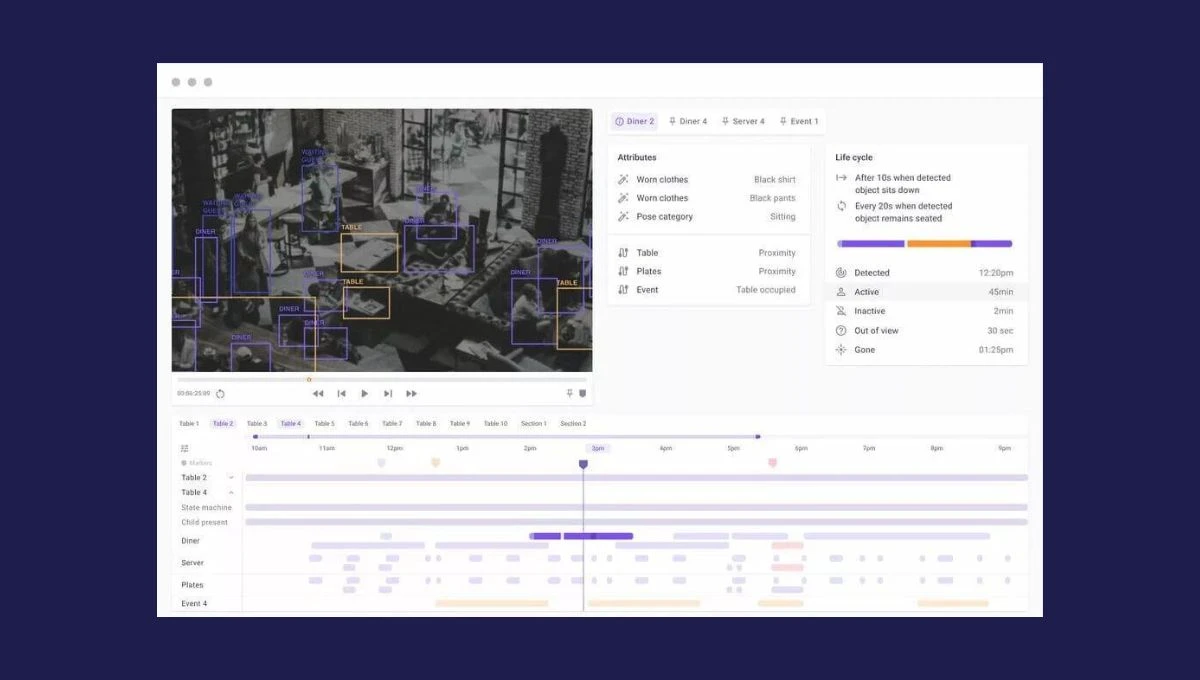Click the Out of view question icon
This screenshot has height=680, width=1200.
coord(841,331)
